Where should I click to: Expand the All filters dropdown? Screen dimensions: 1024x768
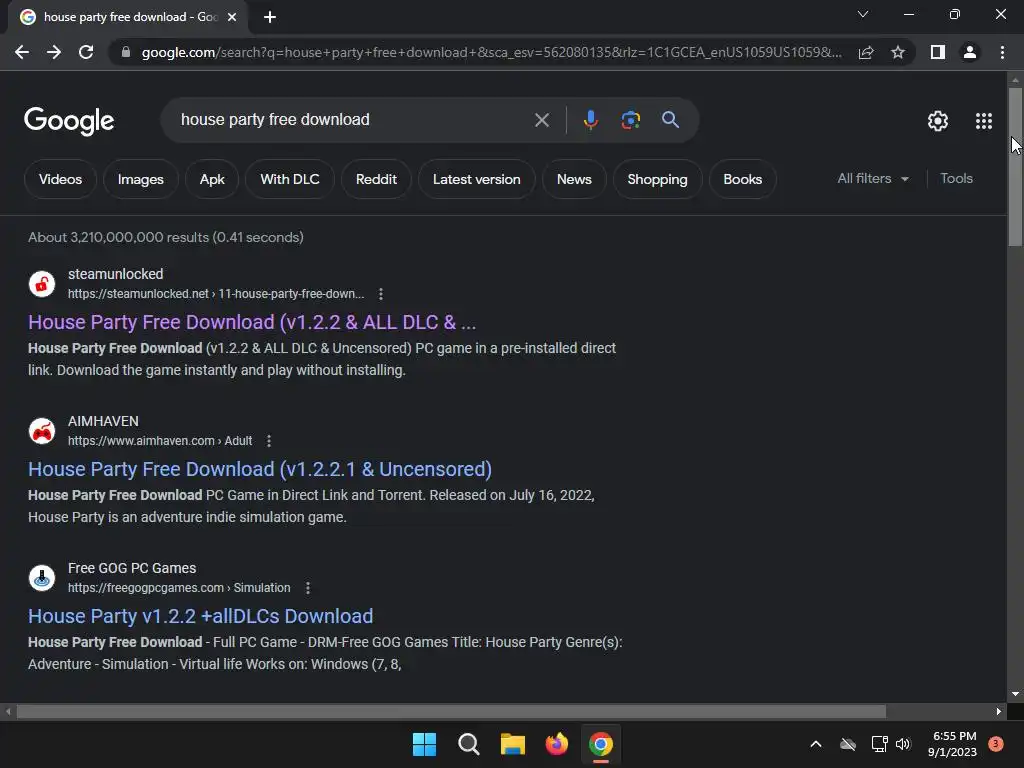click(873, 178)
